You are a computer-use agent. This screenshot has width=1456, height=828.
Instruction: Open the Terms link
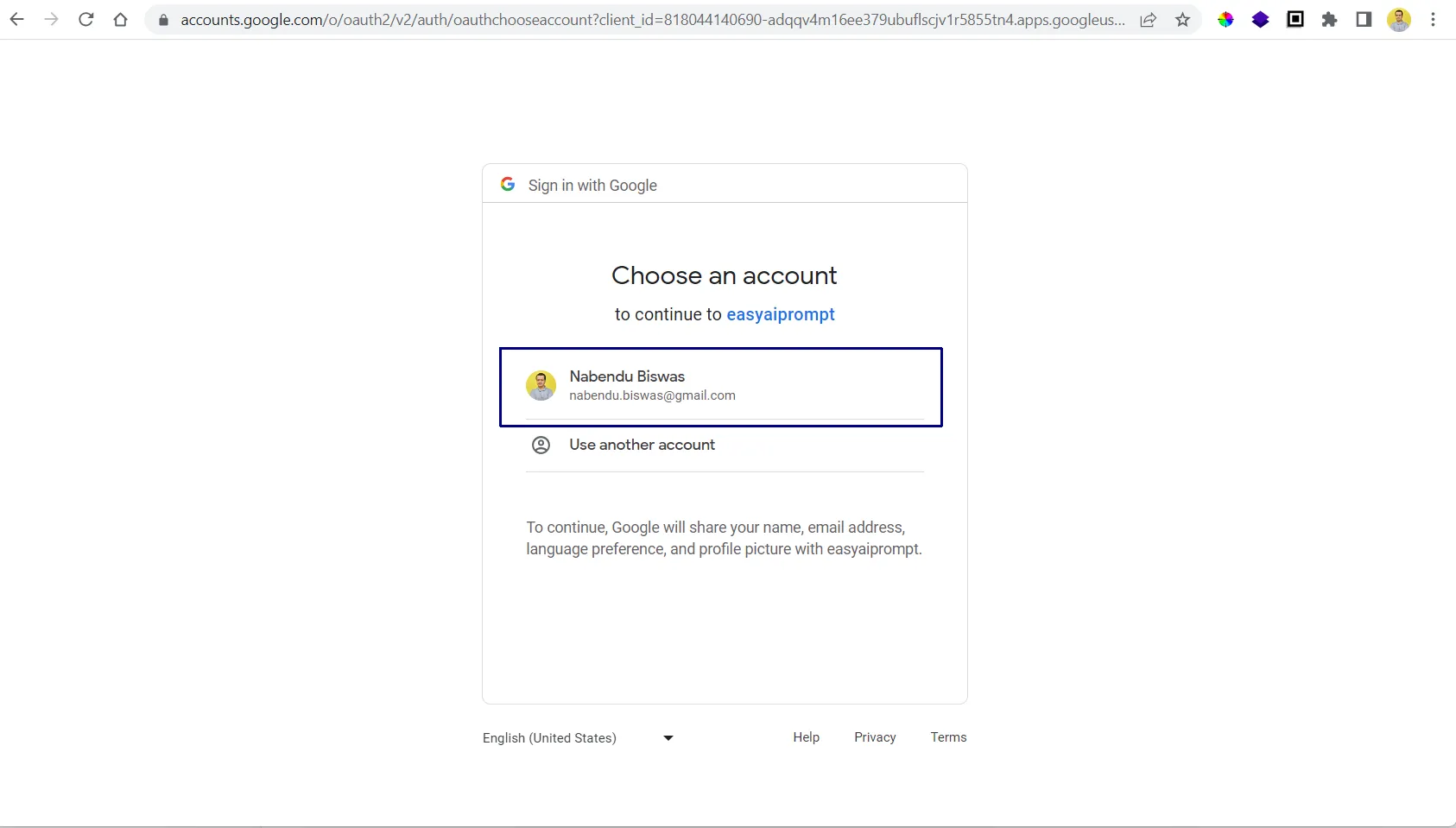pos(948,737)
